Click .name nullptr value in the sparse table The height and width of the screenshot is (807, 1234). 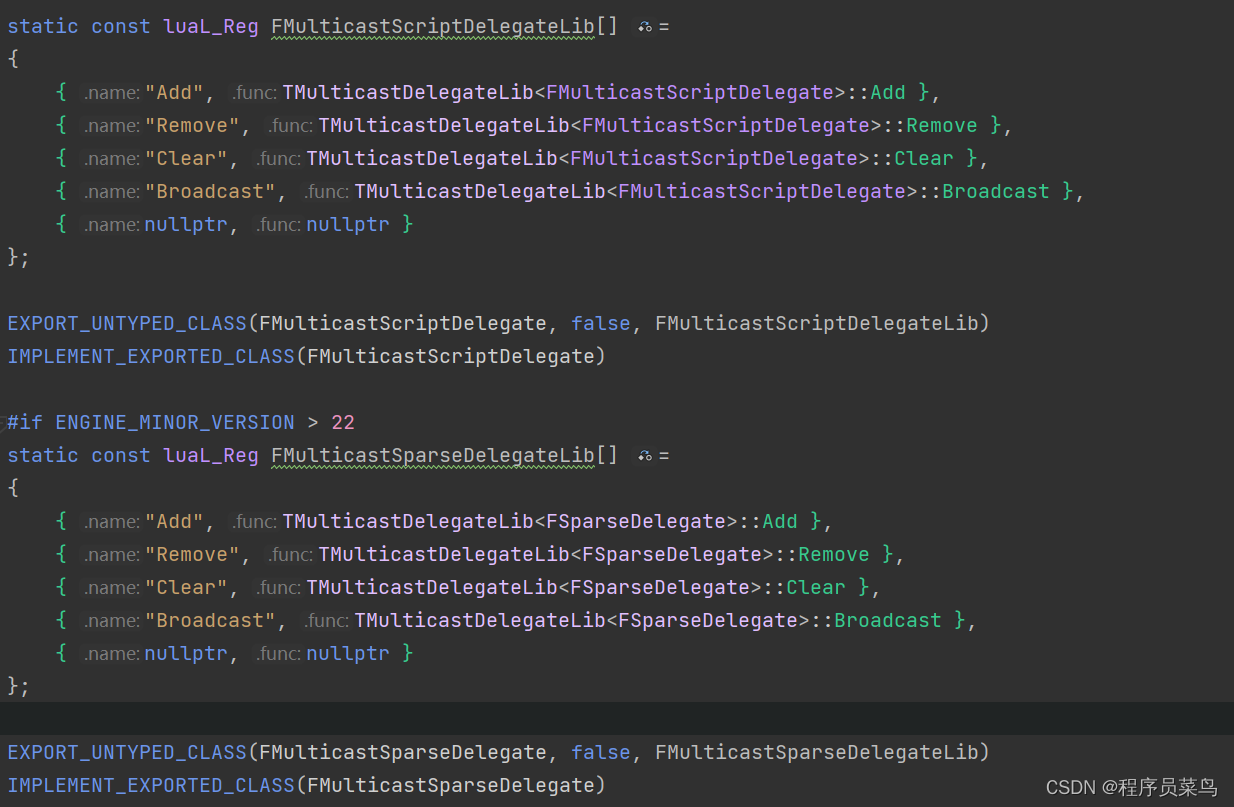tap(187, 653)
